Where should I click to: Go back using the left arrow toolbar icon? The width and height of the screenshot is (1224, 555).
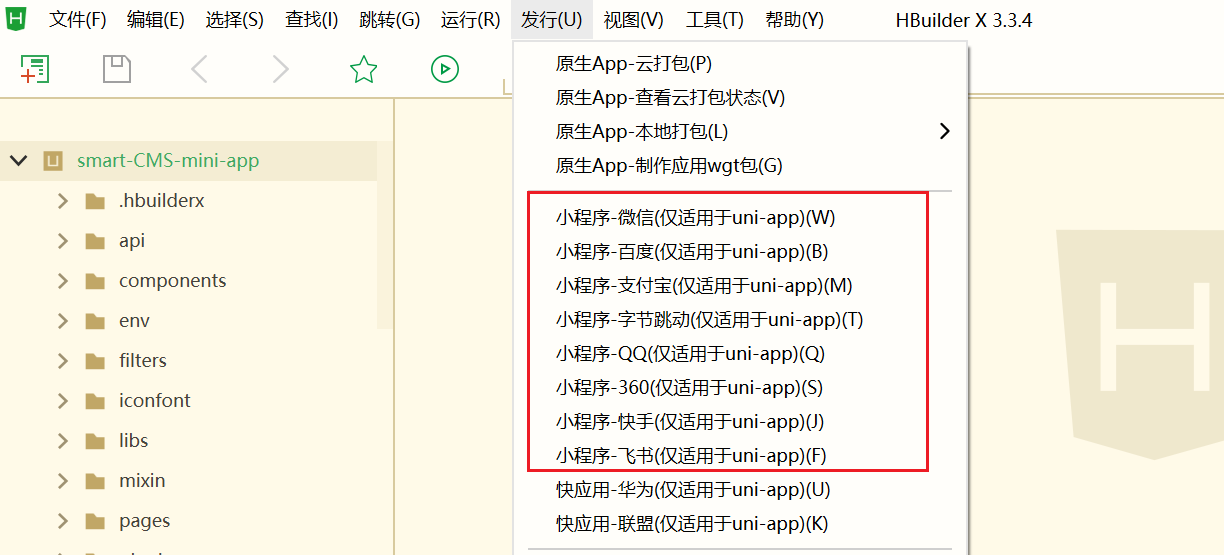(x=200, y=69)
